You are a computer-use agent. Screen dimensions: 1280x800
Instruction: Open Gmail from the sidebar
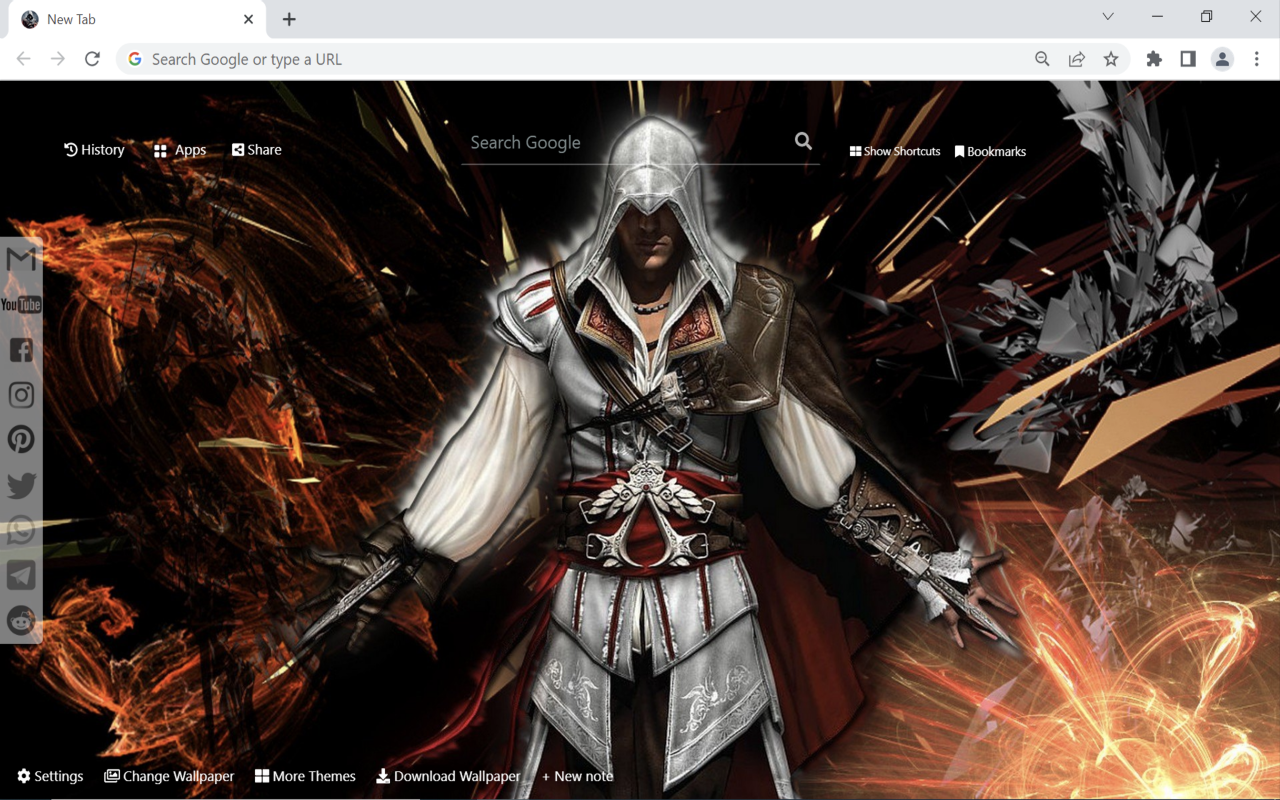pos(21,260)
